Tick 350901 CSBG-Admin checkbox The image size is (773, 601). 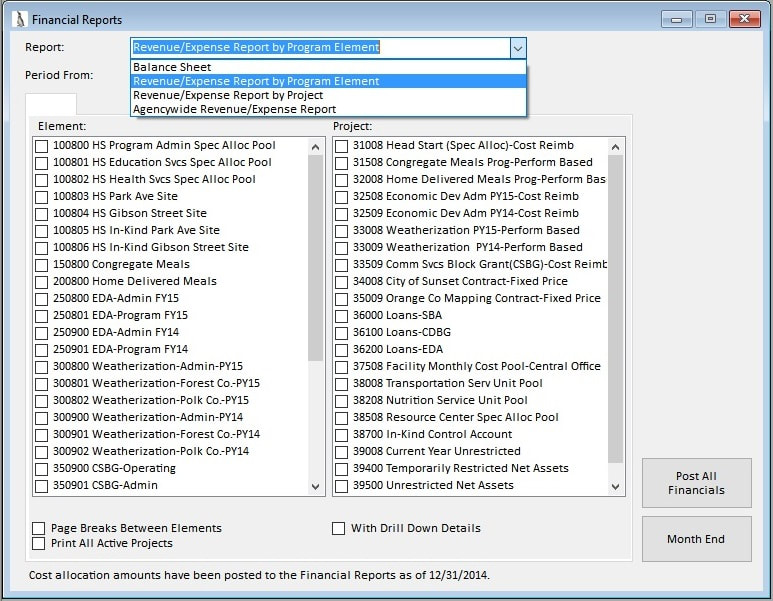[x=41, y=486]
